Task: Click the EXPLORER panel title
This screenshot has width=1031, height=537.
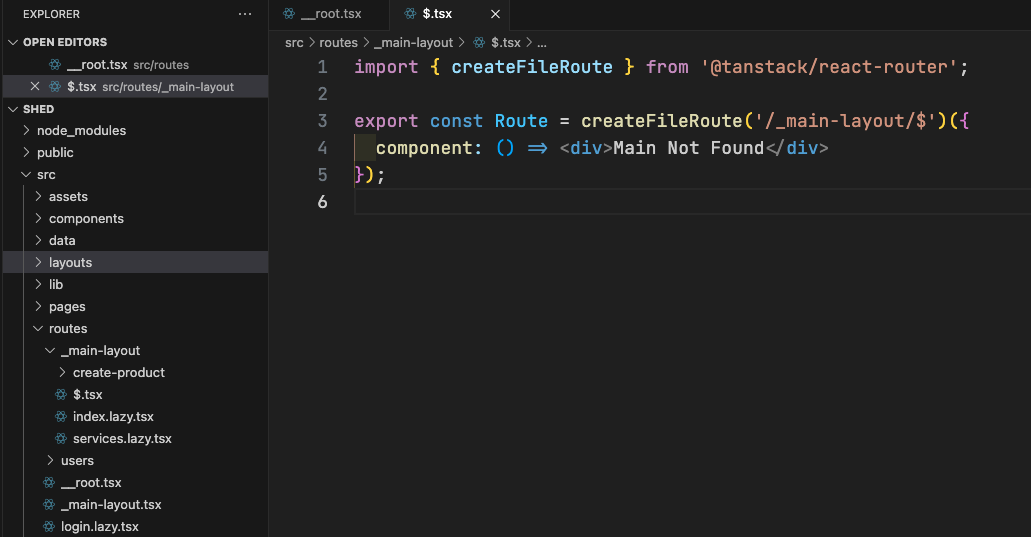Action: tap(51, 14)
